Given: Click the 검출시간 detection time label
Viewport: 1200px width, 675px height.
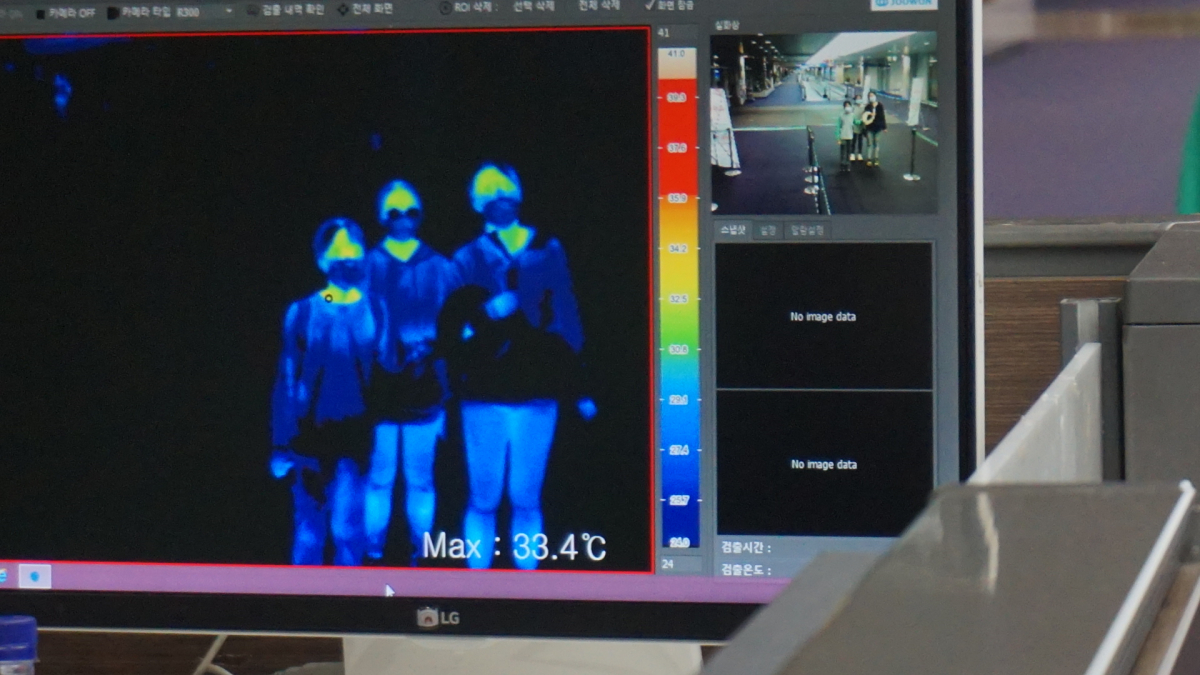Looking at the screenshot, I should click(x=746, y=547).
